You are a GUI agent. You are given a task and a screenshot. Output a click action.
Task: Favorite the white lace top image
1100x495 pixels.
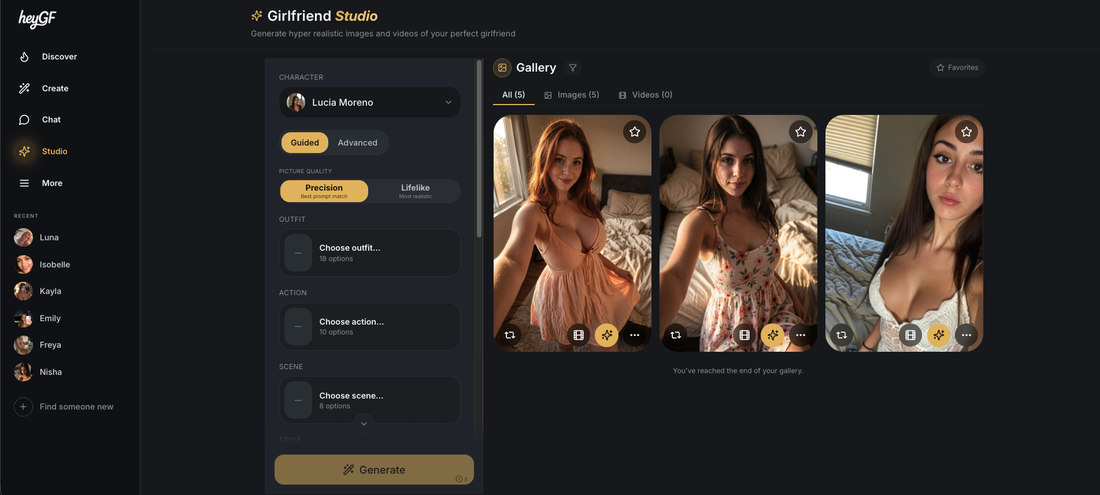point(966,131)
